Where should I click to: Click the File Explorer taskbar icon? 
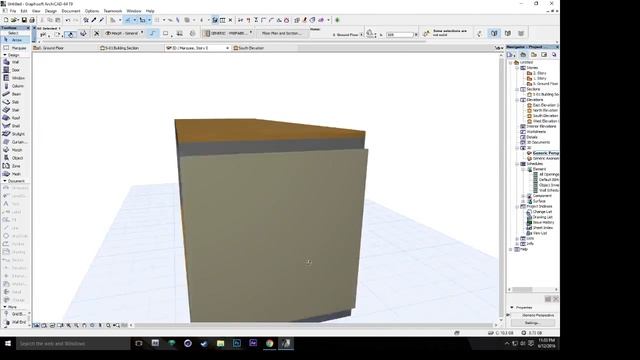[220, 344]
